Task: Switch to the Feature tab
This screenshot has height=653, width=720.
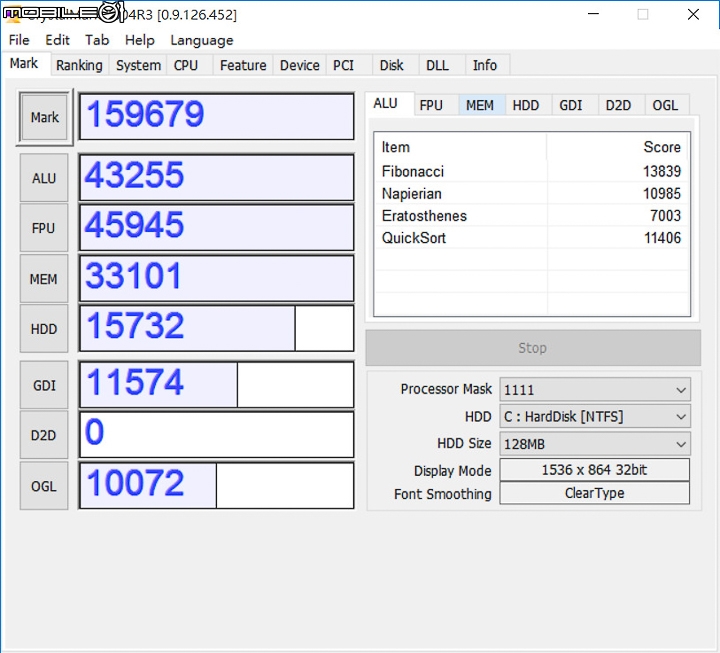Action: 243,65
